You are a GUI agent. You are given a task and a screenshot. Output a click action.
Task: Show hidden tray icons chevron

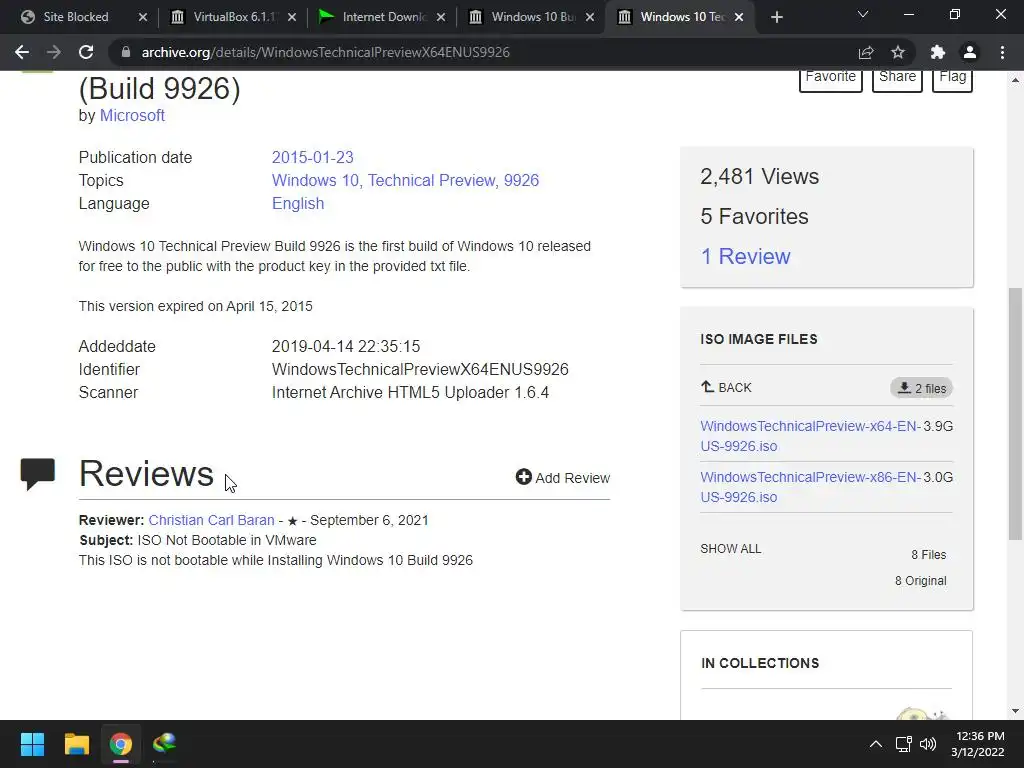[x=876, y=744]
